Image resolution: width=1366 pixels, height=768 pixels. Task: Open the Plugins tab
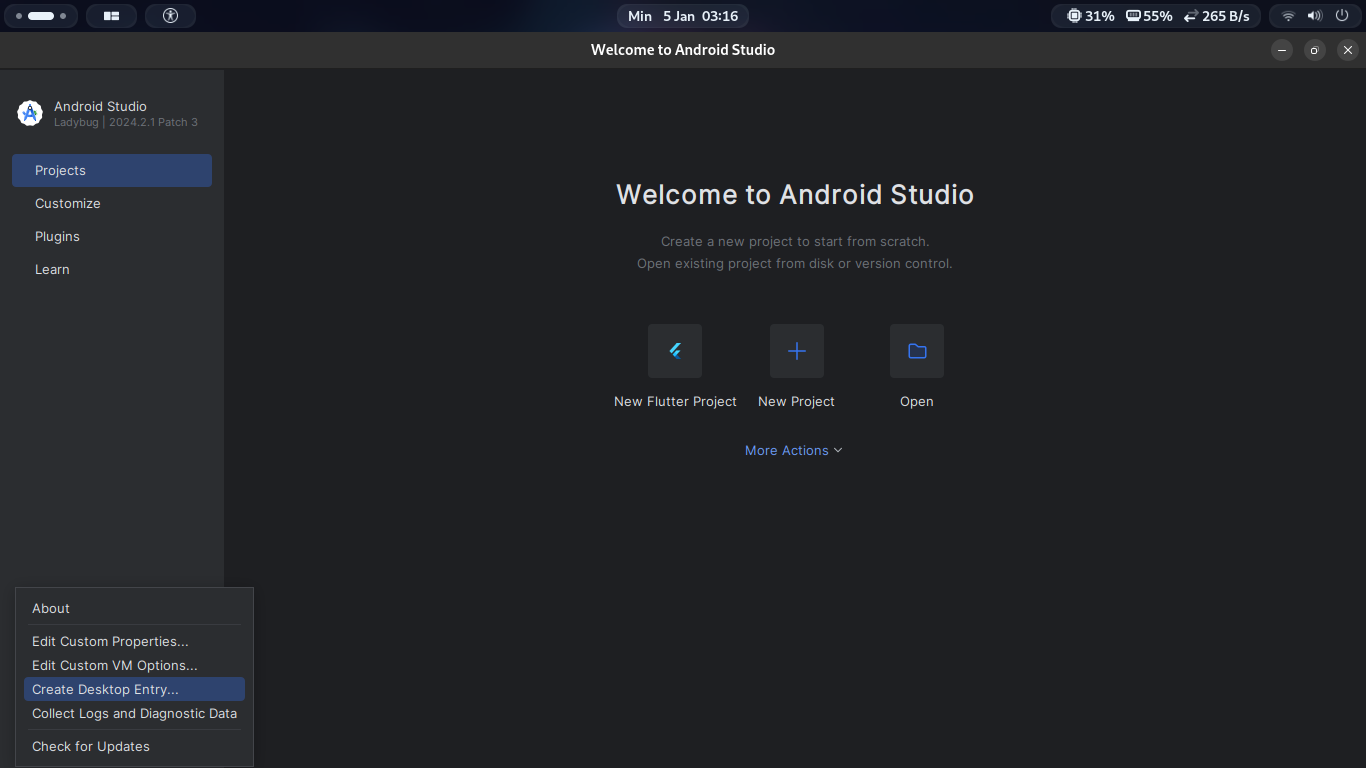112,236
